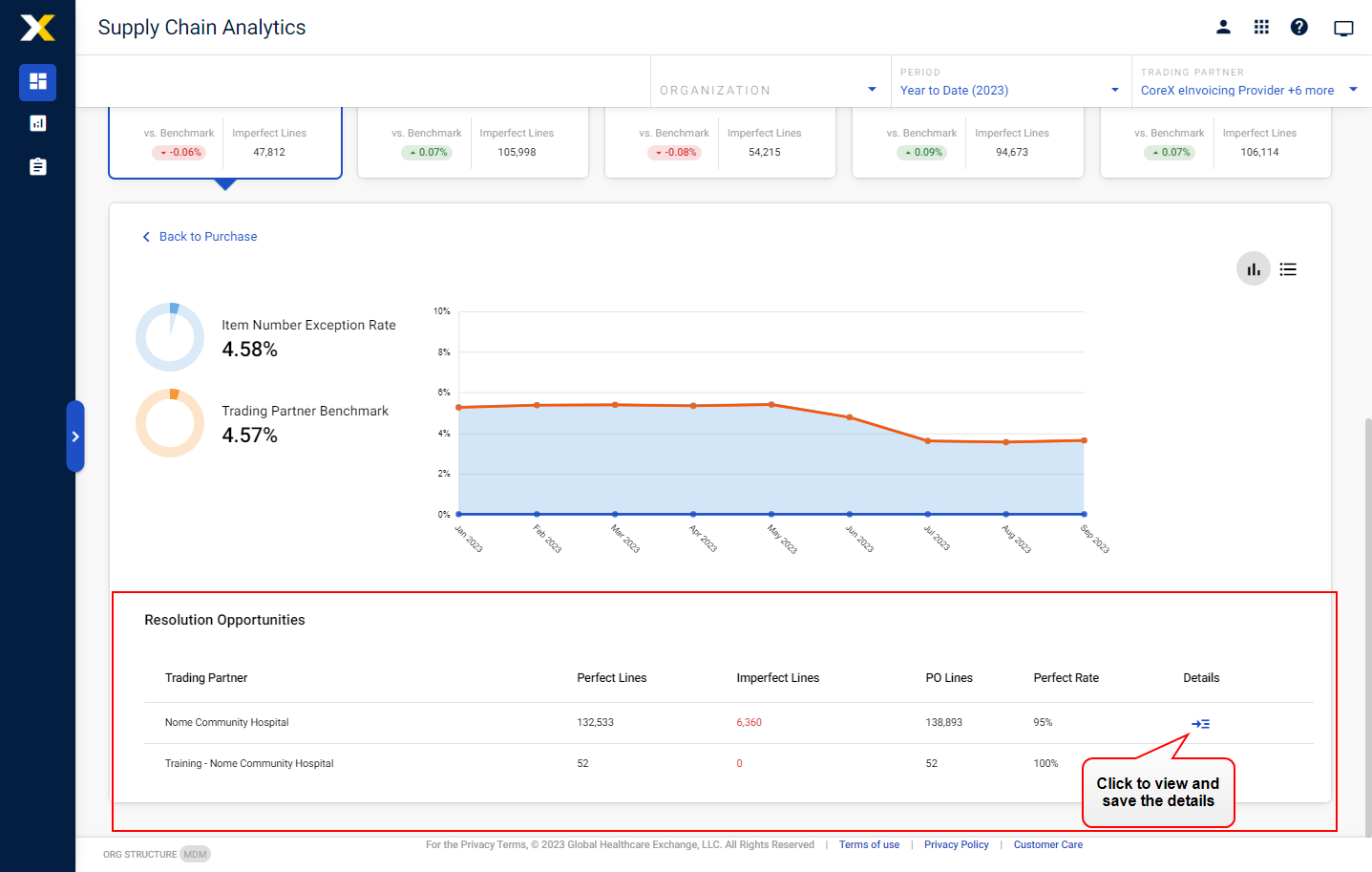The height and width of the screenshot is (872, 1372).
Task: Open the Privacy Policy link
Action: click(956, 844)
